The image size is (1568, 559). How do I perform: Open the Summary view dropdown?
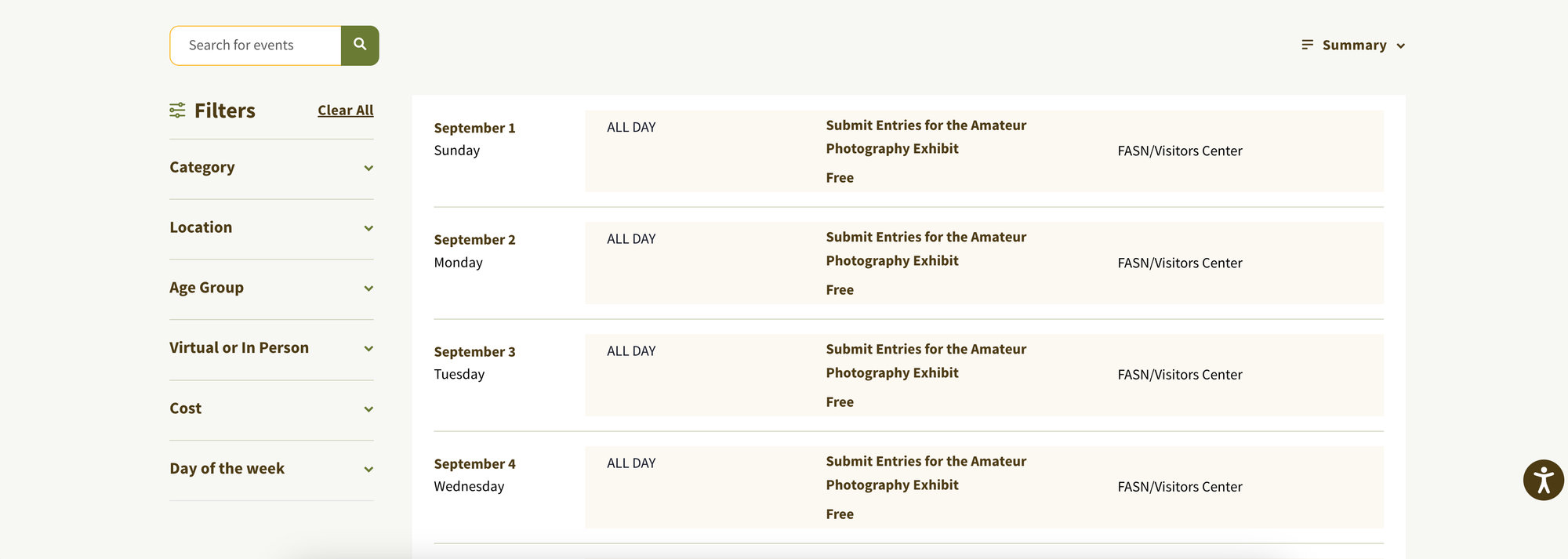1402,45
